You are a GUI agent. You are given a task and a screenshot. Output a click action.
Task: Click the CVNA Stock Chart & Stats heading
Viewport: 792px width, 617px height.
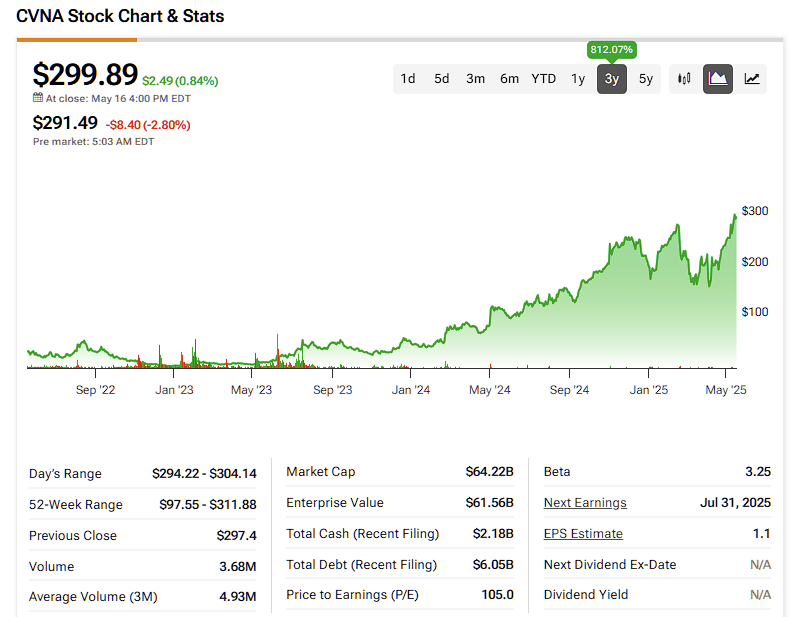coord(120,16)
